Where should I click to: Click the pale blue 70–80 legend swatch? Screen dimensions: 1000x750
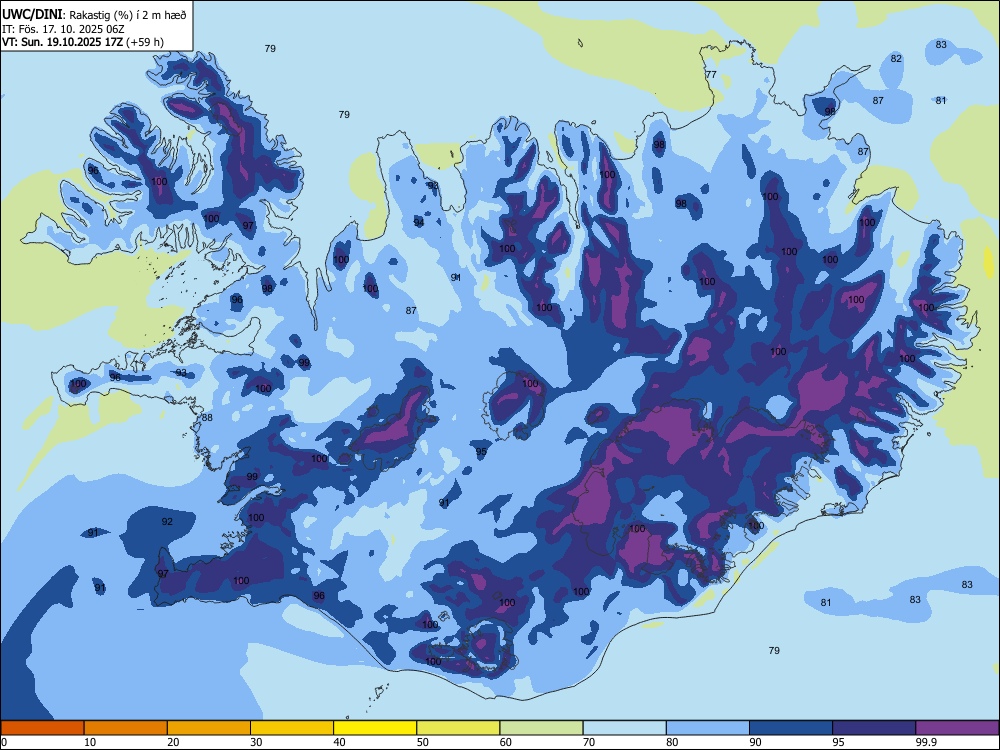tap(625, 728)
